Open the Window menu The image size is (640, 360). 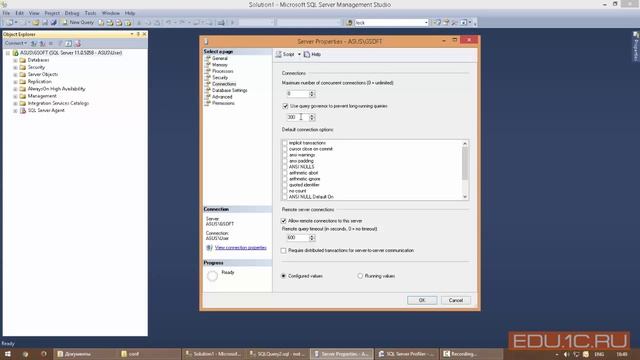(111, 13)
